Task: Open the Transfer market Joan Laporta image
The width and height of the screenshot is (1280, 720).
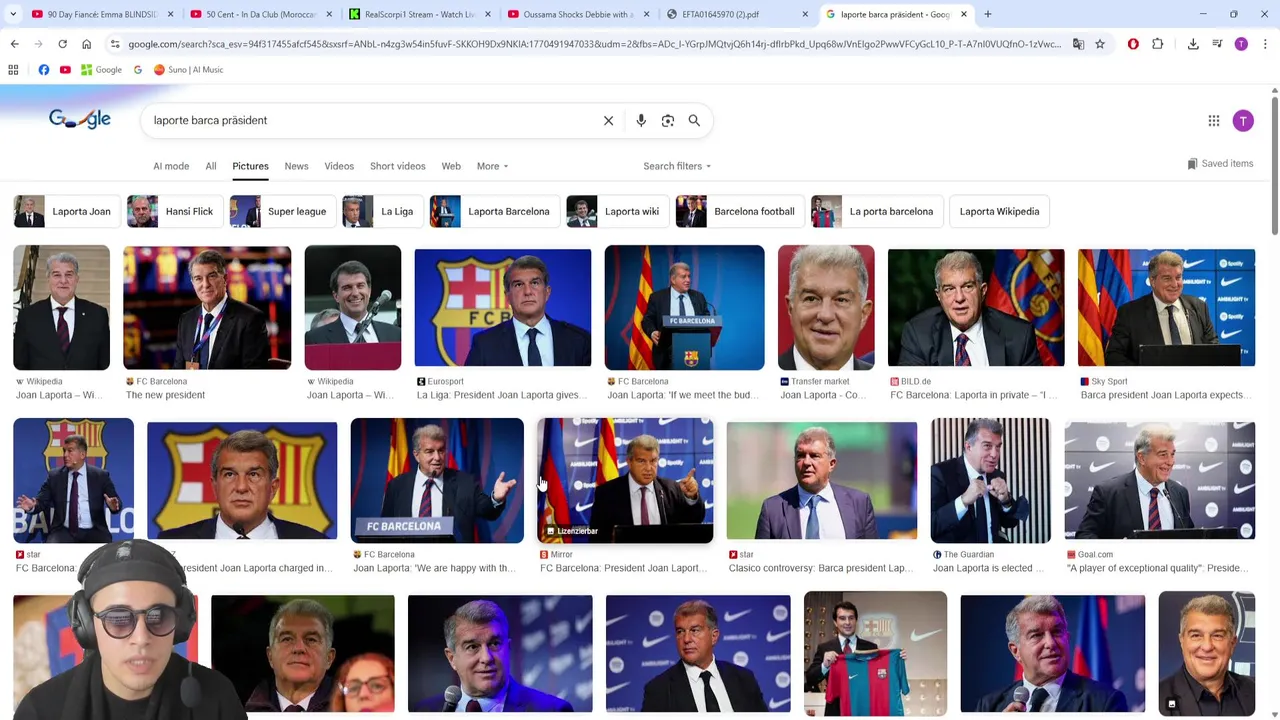Action: 826,308
